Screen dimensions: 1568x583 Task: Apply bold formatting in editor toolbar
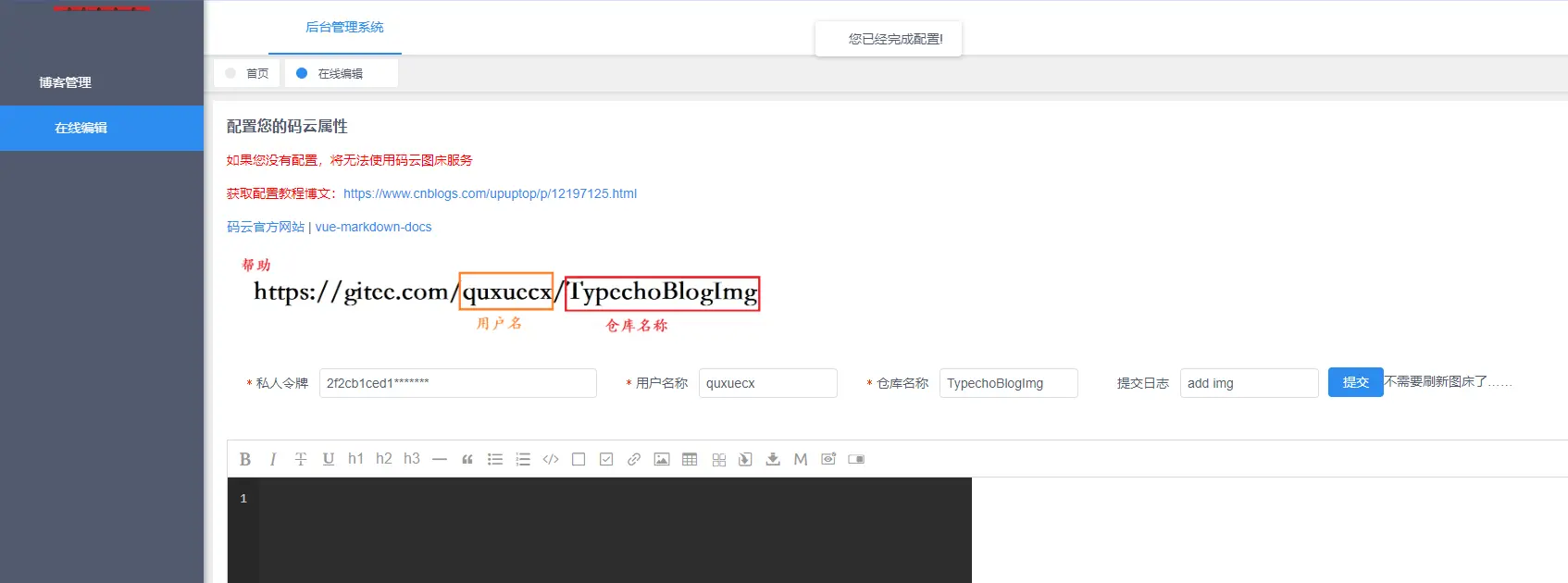245,459
